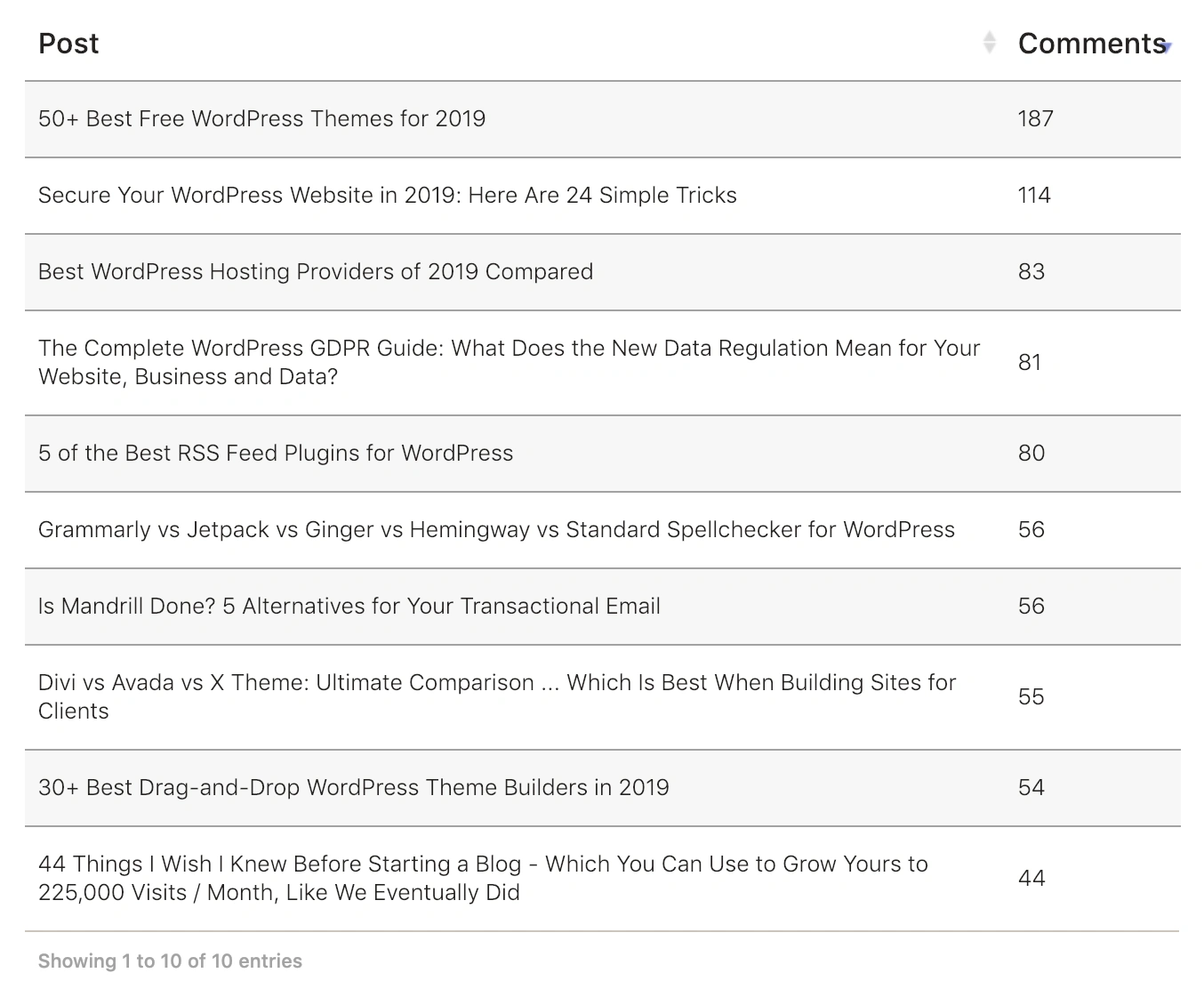The image size is (1204, 1005).
Task: Select Best WordPress Hosting Providers of 2019 Compared
Action: coord(315,271)
